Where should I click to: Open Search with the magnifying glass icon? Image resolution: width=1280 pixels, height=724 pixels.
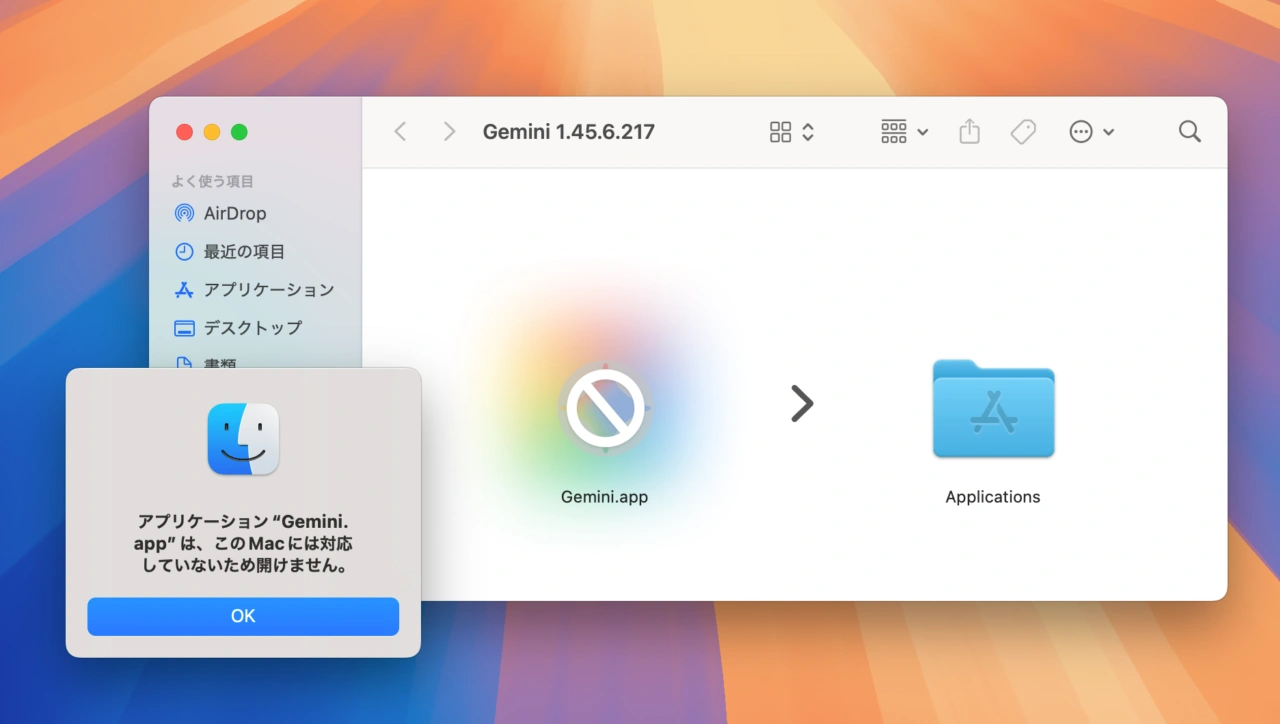(x=1189, y=131)
